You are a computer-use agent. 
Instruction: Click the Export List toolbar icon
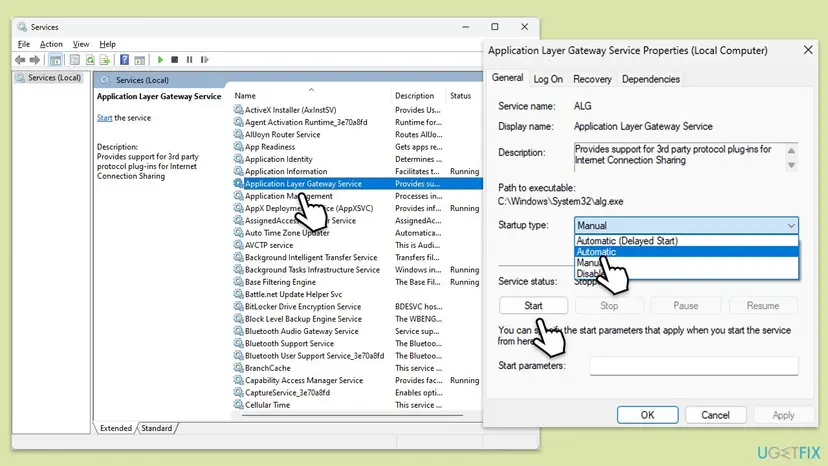pos(105,60)
